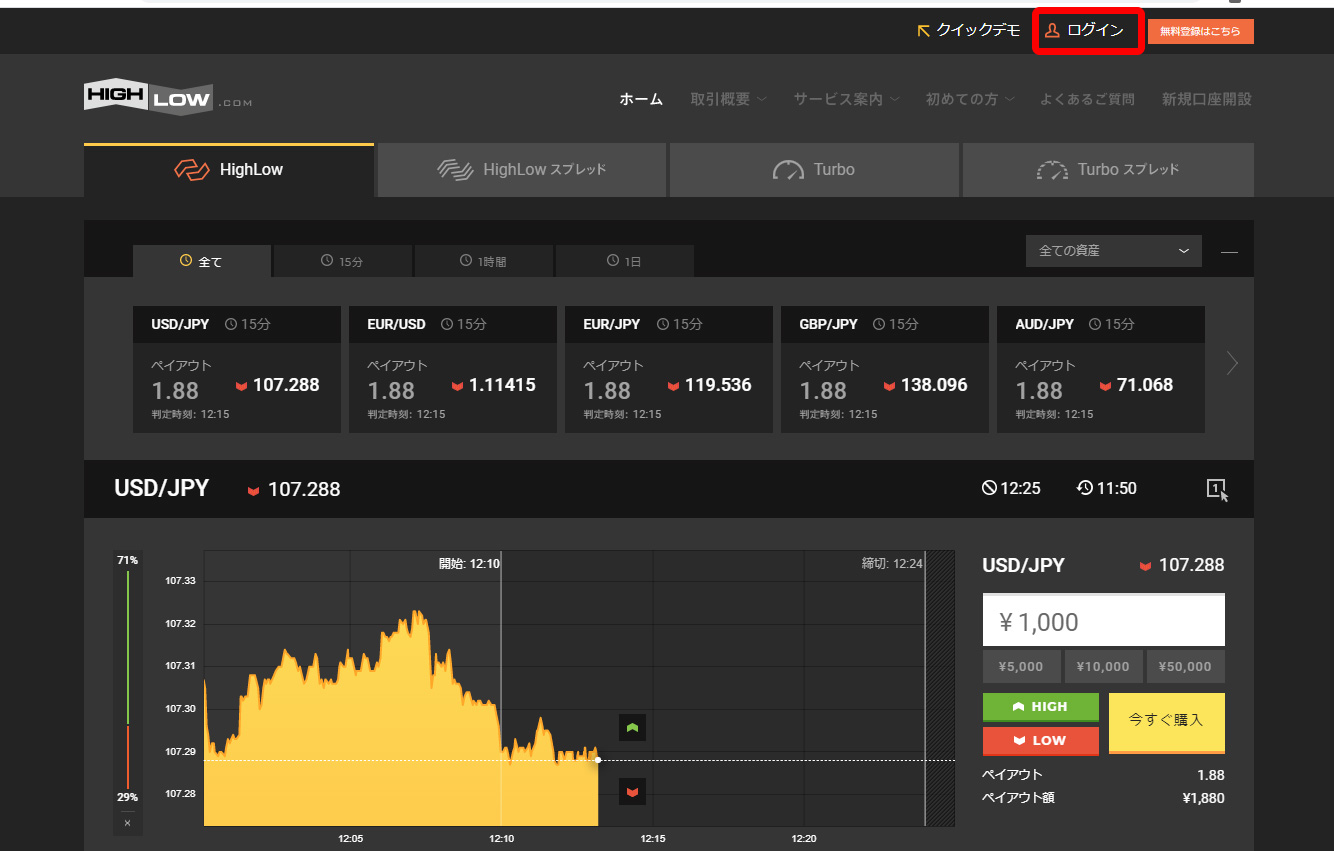Set amount to ¥5,000

pyautogui.click(x=1022, y=667)
